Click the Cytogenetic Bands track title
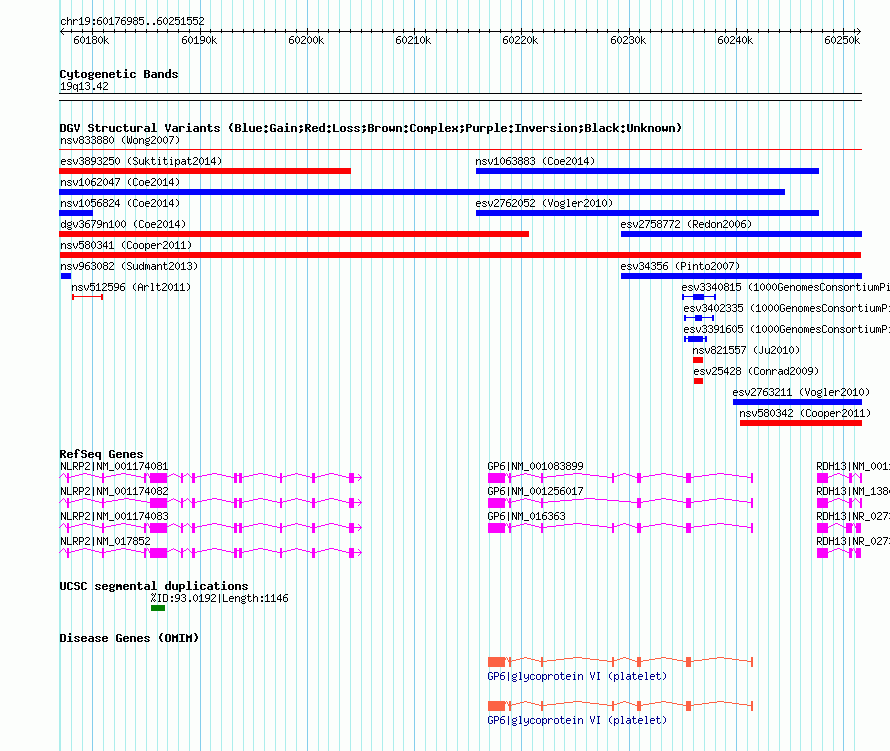This screenshot has width=890, height=751. coord(119,74)
